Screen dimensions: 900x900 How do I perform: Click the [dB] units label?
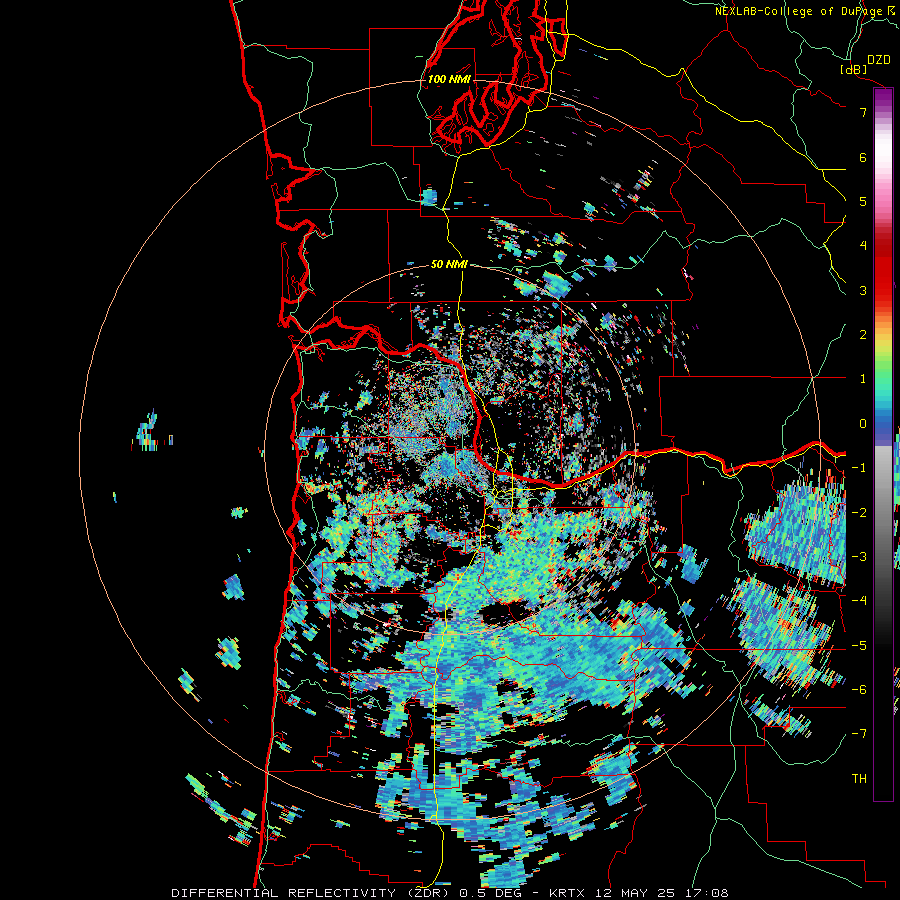coord(854,69)
